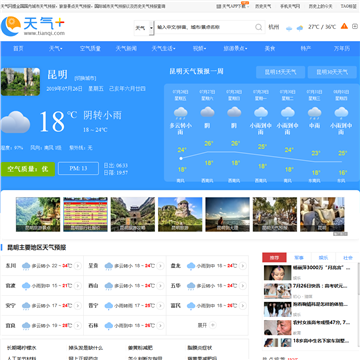Switch to the 娱乐 news tab

pyautogui.click(x=323, y=258)
